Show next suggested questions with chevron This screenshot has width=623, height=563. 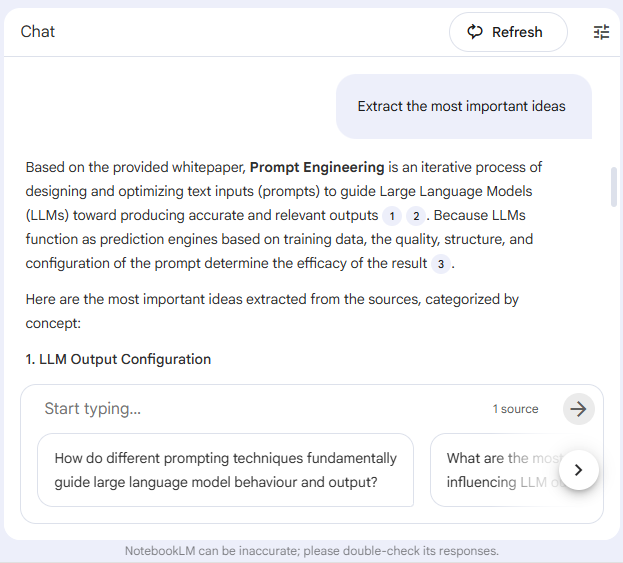pos(578,470)
